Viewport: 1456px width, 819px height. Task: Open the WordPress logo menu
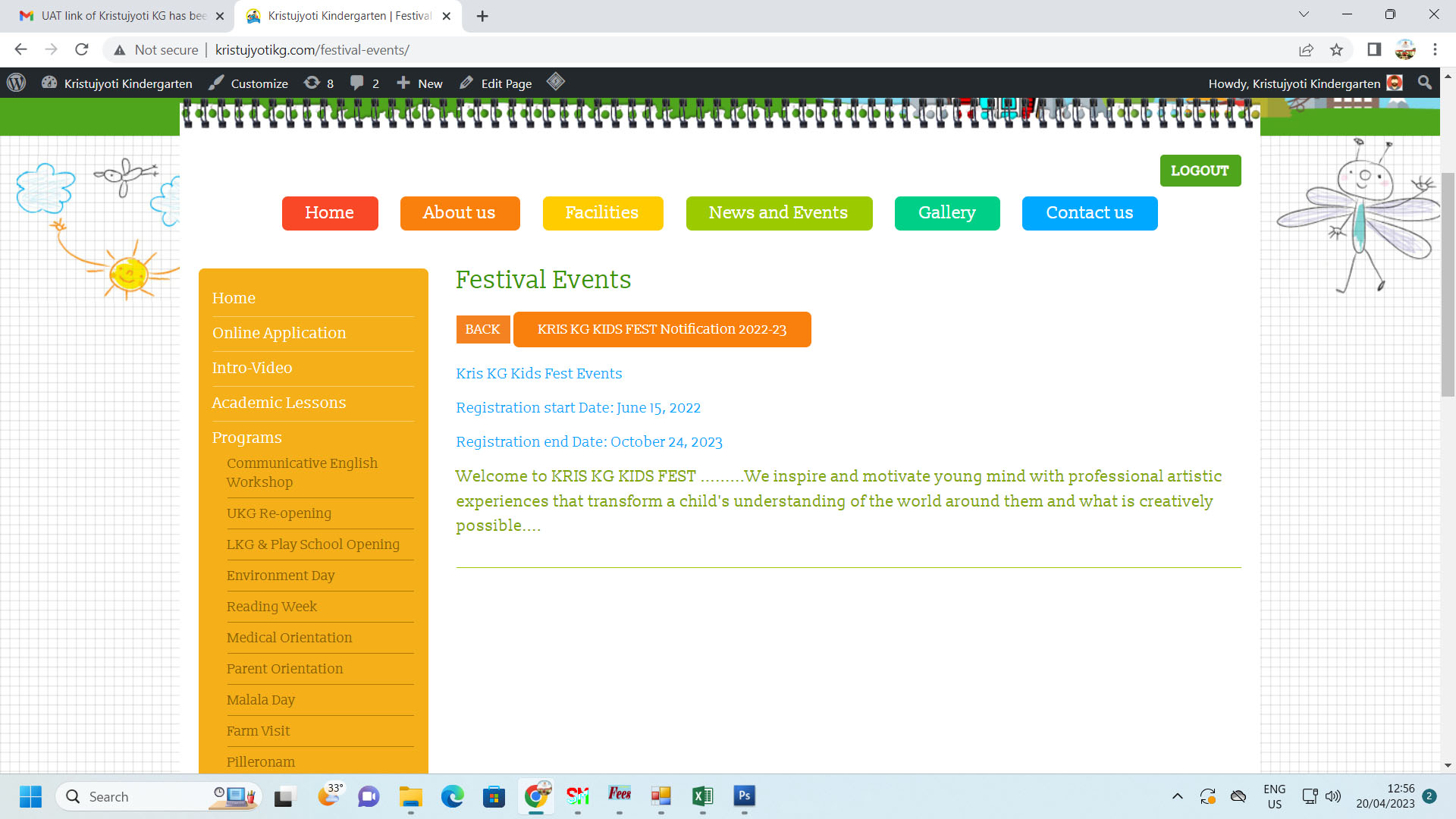(x=16, y=83)
